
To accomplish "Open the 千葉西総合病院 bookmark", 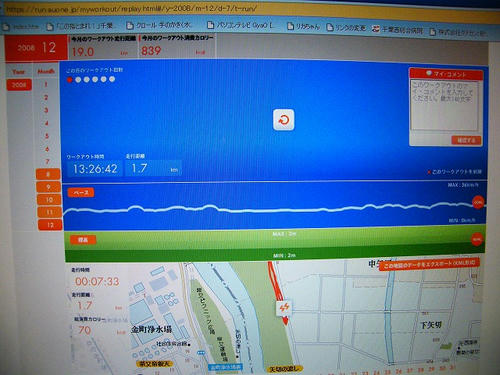I will 398,29.
